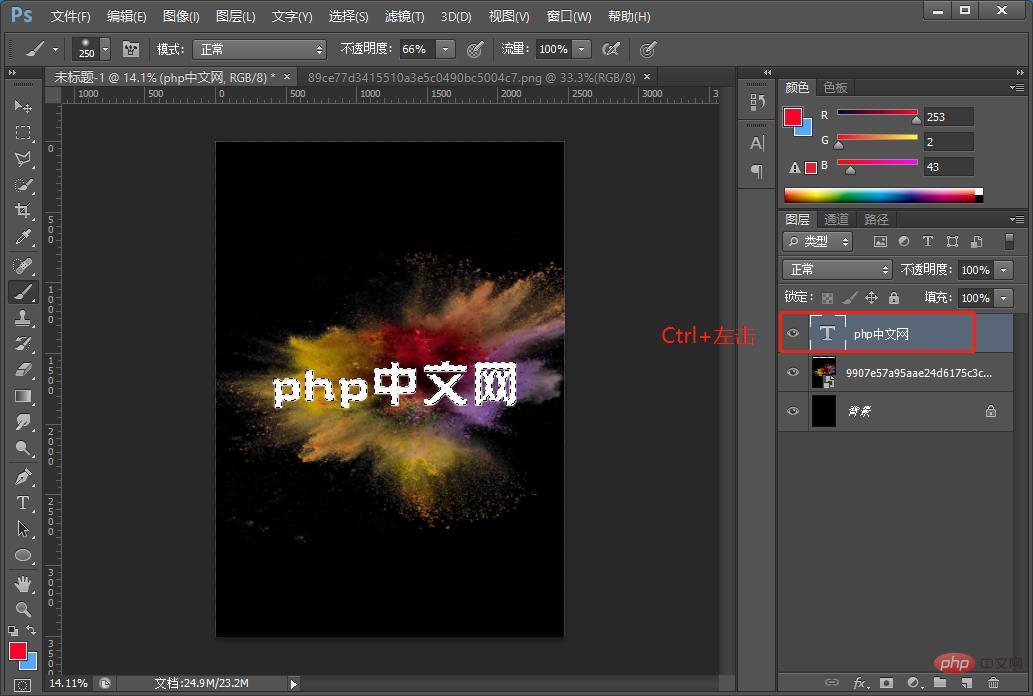The image size is (1033, 696).
Task: Create a new layer
Action: click(966, 683)
